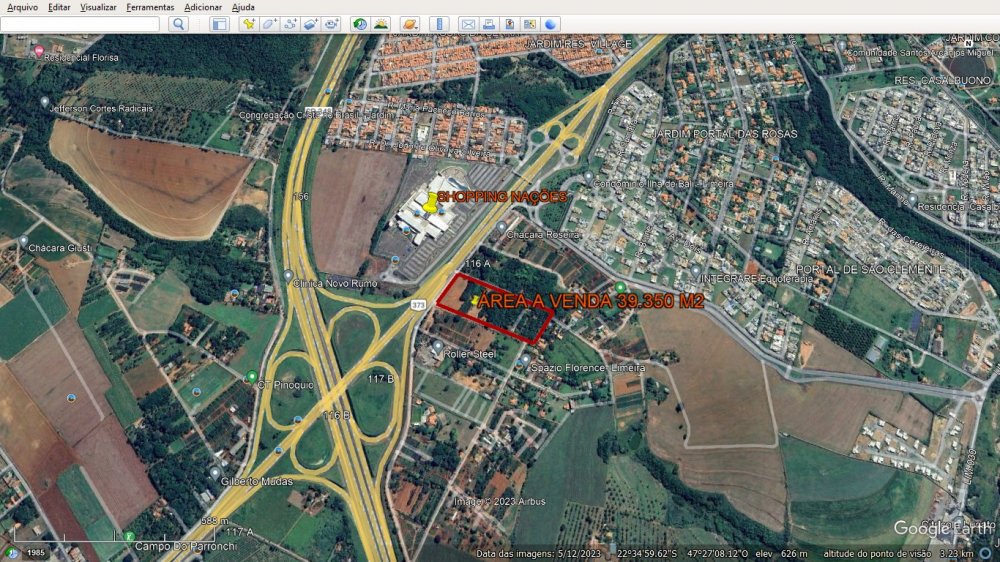Image resolution: width=1000 pixels, height=562 pixels.
Task: Click into the search text field
Action: click(80, 24)
